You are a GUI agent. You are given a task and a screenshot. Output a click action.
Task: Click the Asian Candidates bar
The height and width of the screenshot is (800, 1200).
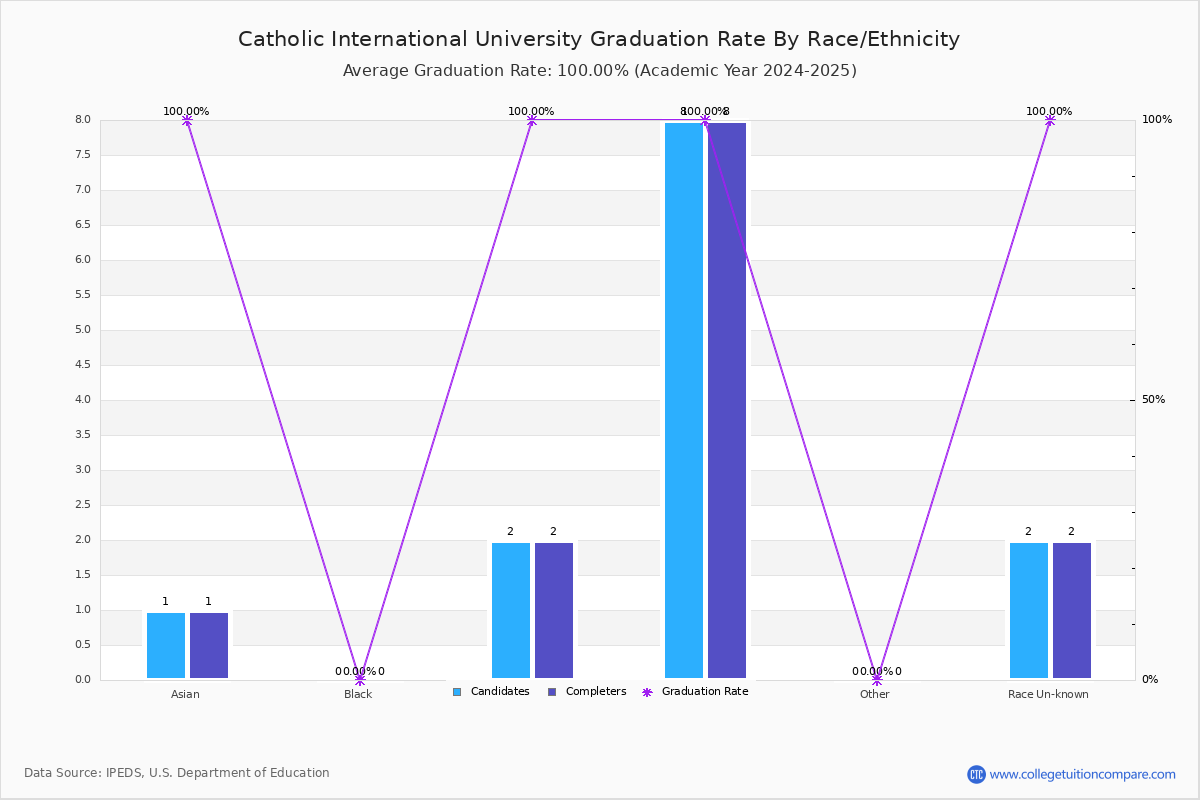(166, 646)
